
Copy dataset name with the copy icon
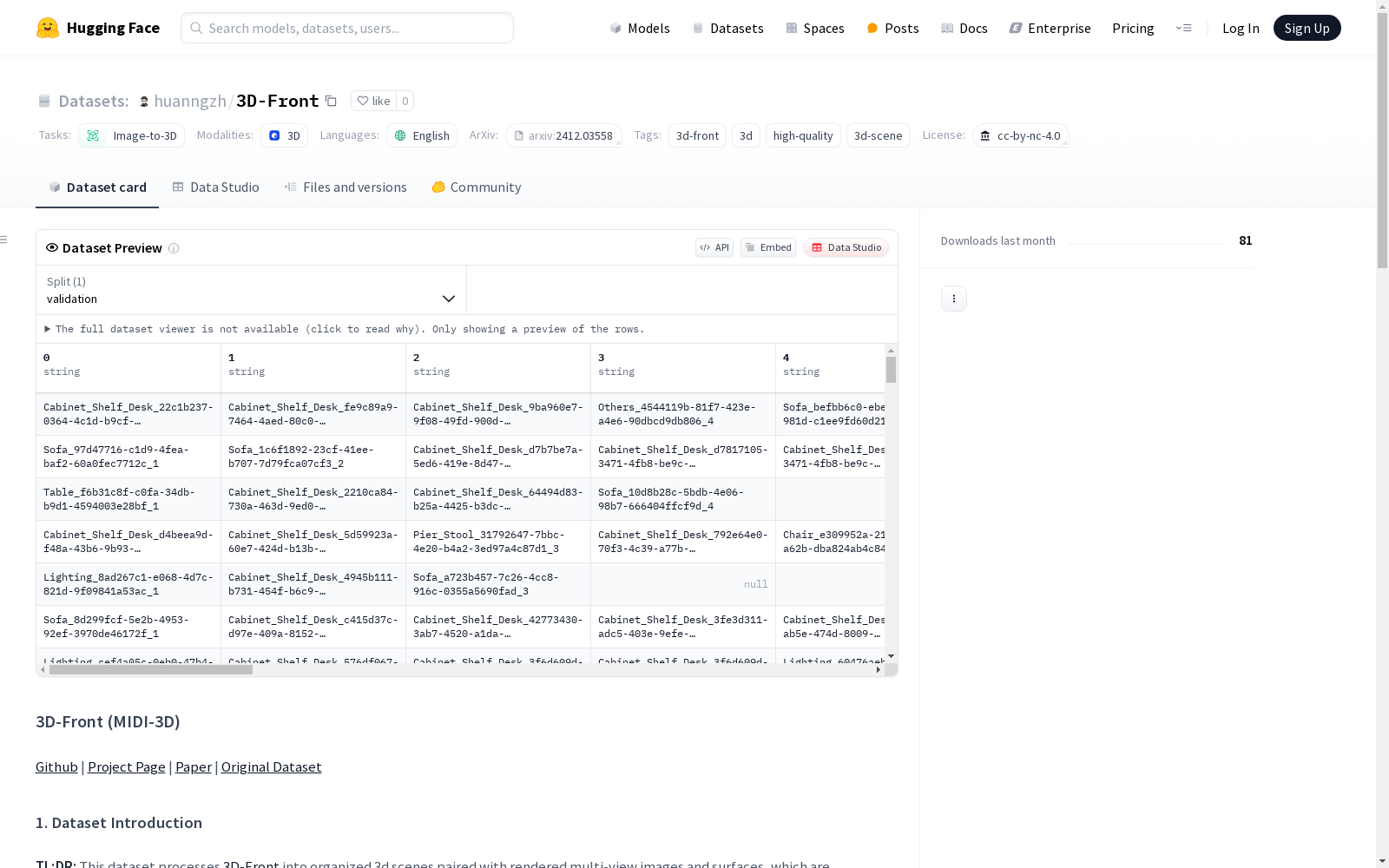point(331,101)
